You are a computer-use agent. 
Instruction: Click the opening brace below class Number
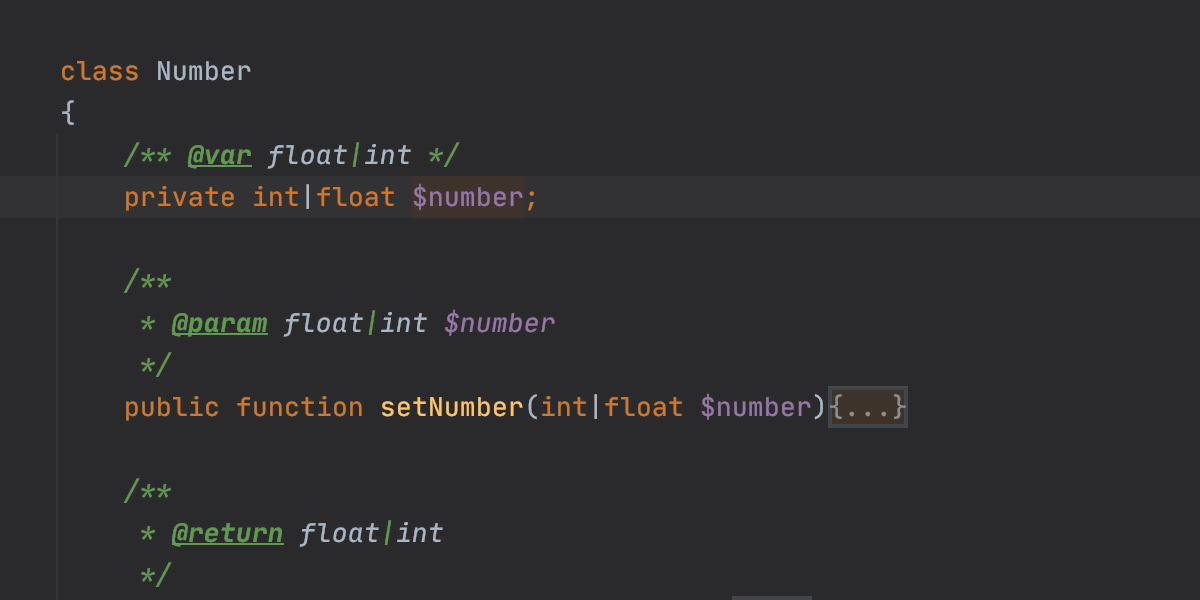[68, 113]
